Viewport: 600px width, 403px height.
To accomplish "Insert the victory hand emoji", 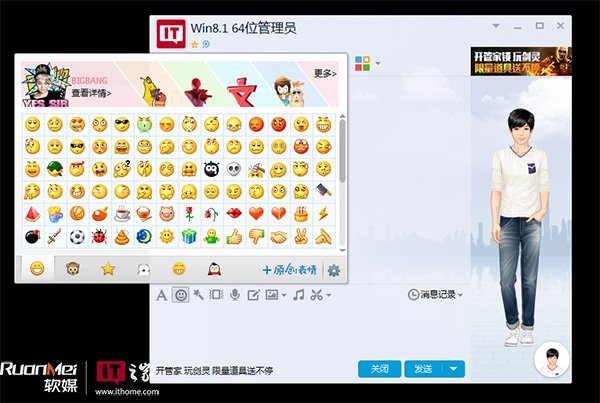I will coord(301,237).
